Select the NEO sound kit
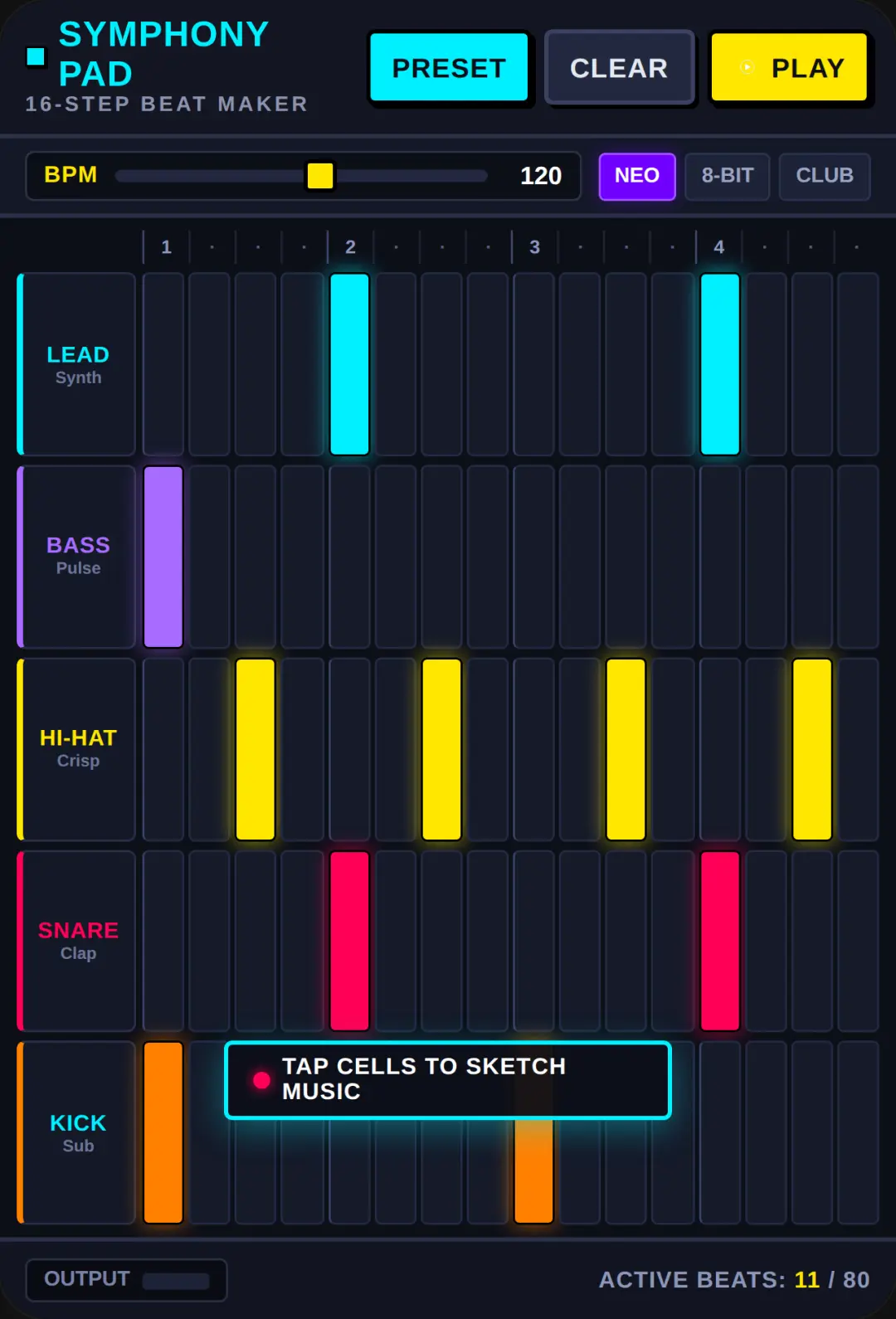This screenshot has height=1319, width=896. coord(637,176)
